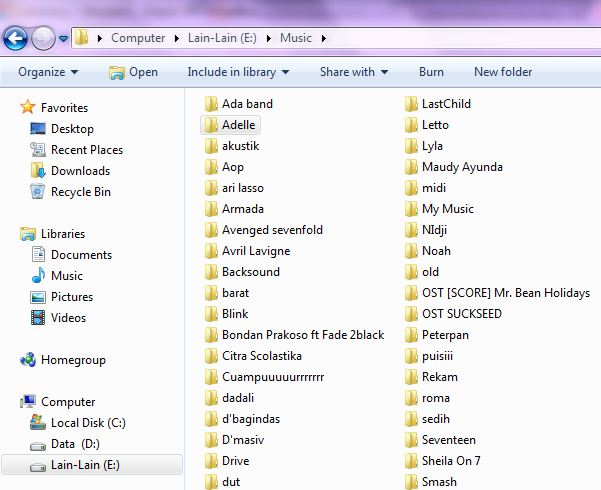601x490 pixels.
Task: Select the Armada folder icon
Action: (211, 209)
